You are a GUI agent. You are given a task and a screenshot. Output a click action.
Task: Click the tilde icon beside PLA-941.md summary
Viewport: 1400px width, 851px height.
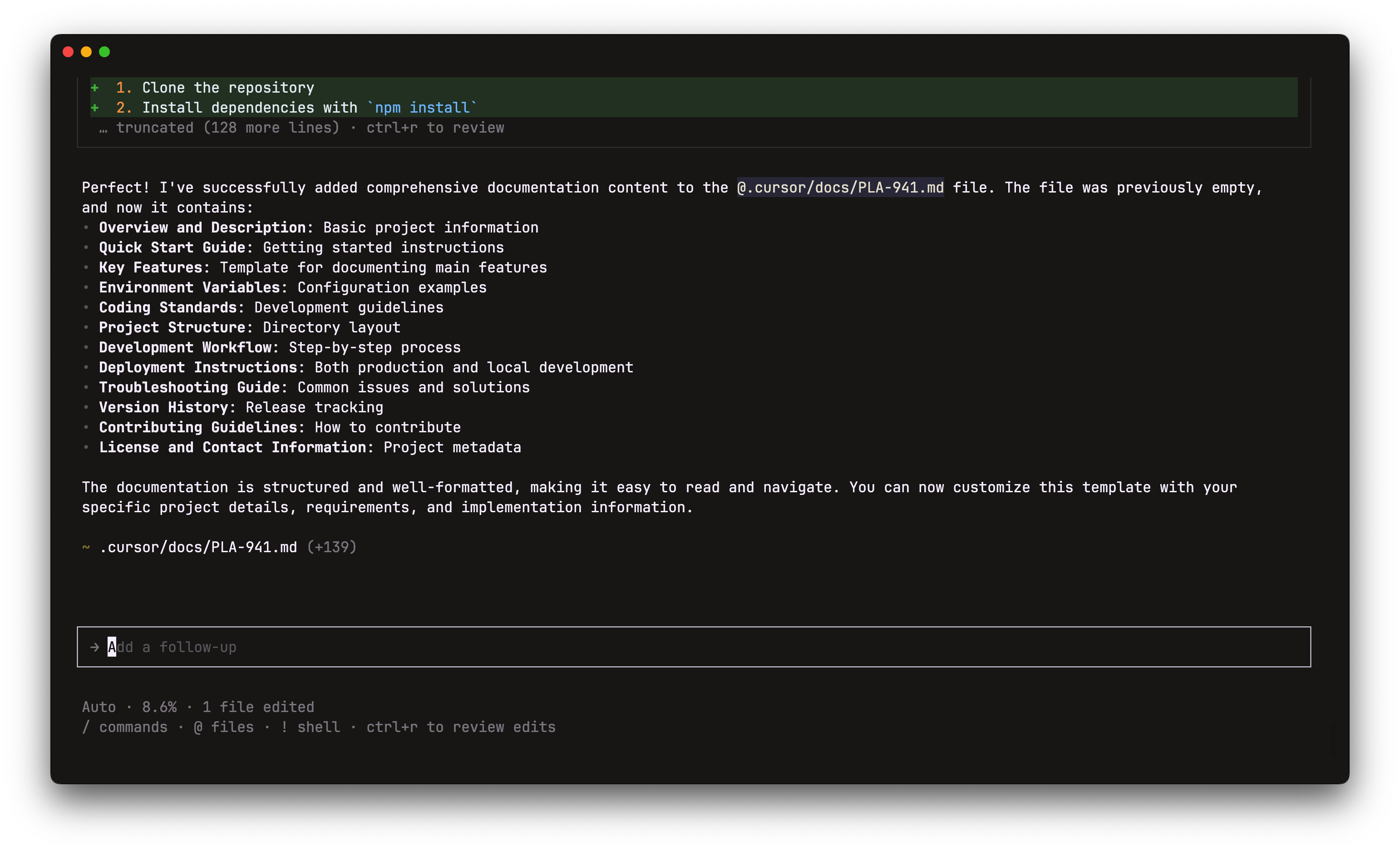point(86,547)
